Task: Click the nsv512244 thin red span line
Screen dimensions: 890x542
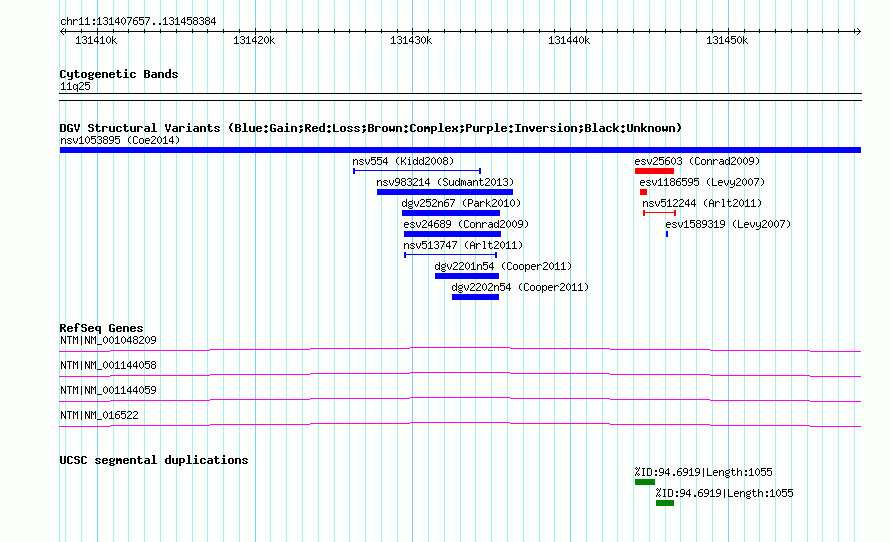Action: click(659, 213)
